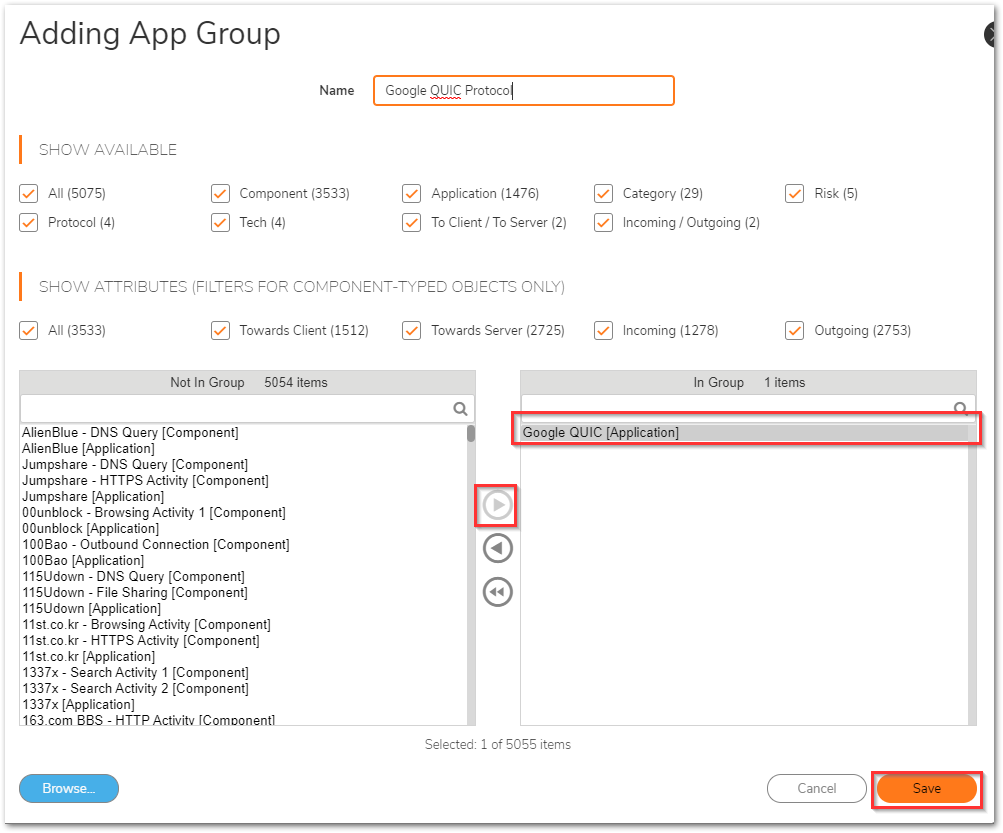Click the remove-from-group left arrow icon
The width and height of the screenshot is (1003, 833).
click(x=497, y=548)
